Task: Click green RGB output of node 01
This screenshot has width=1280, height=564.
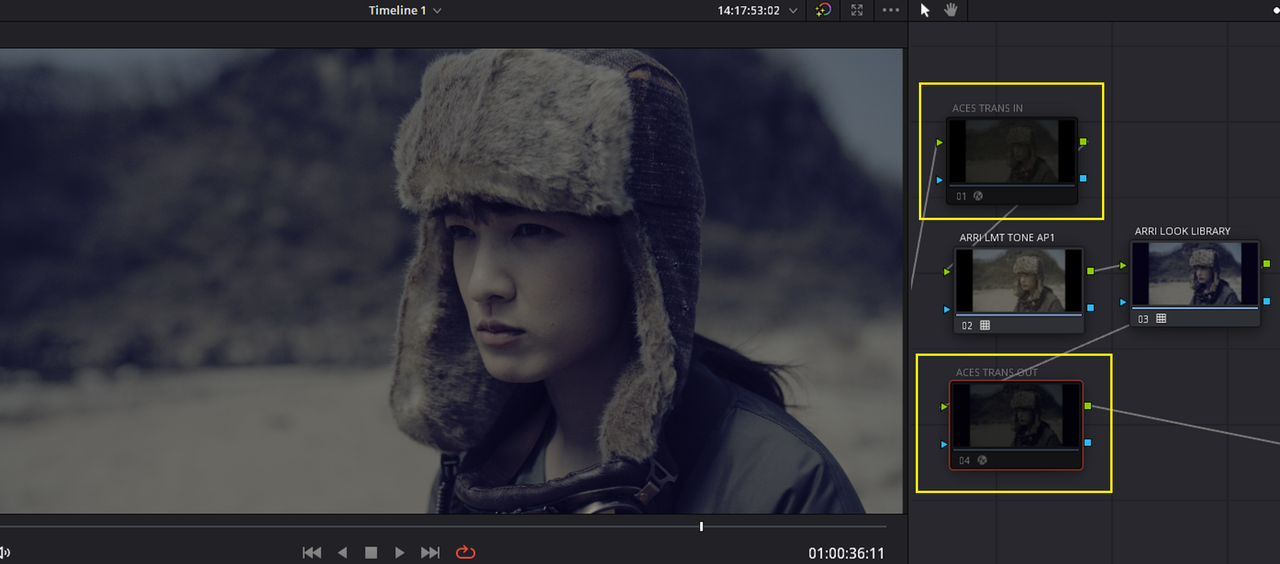Action: 1084,142
